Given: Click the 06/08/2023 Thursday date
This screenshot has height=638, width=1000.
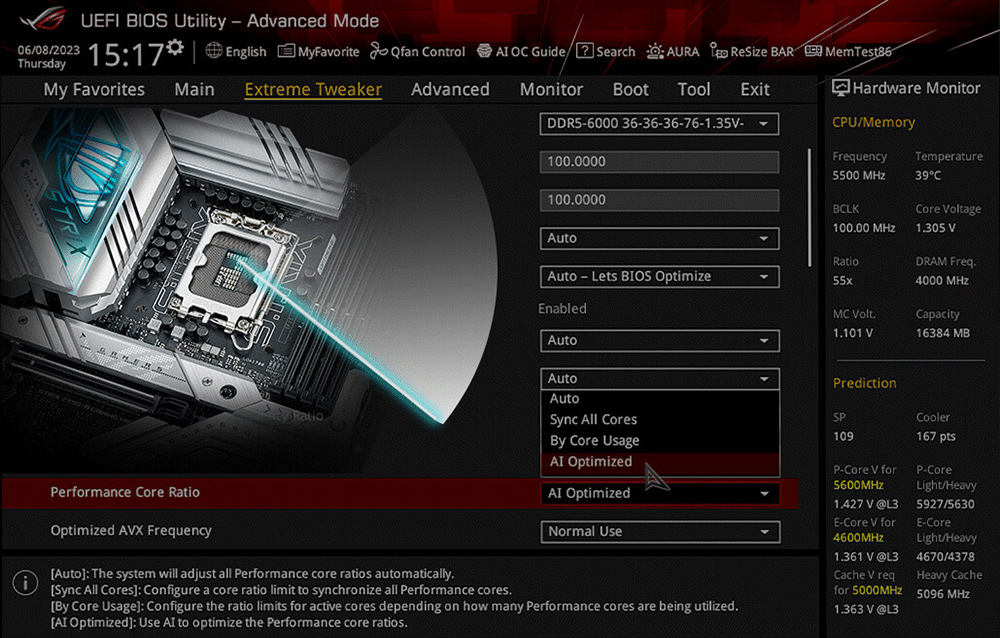Looking at the screenshot, I should pos(48,57).
